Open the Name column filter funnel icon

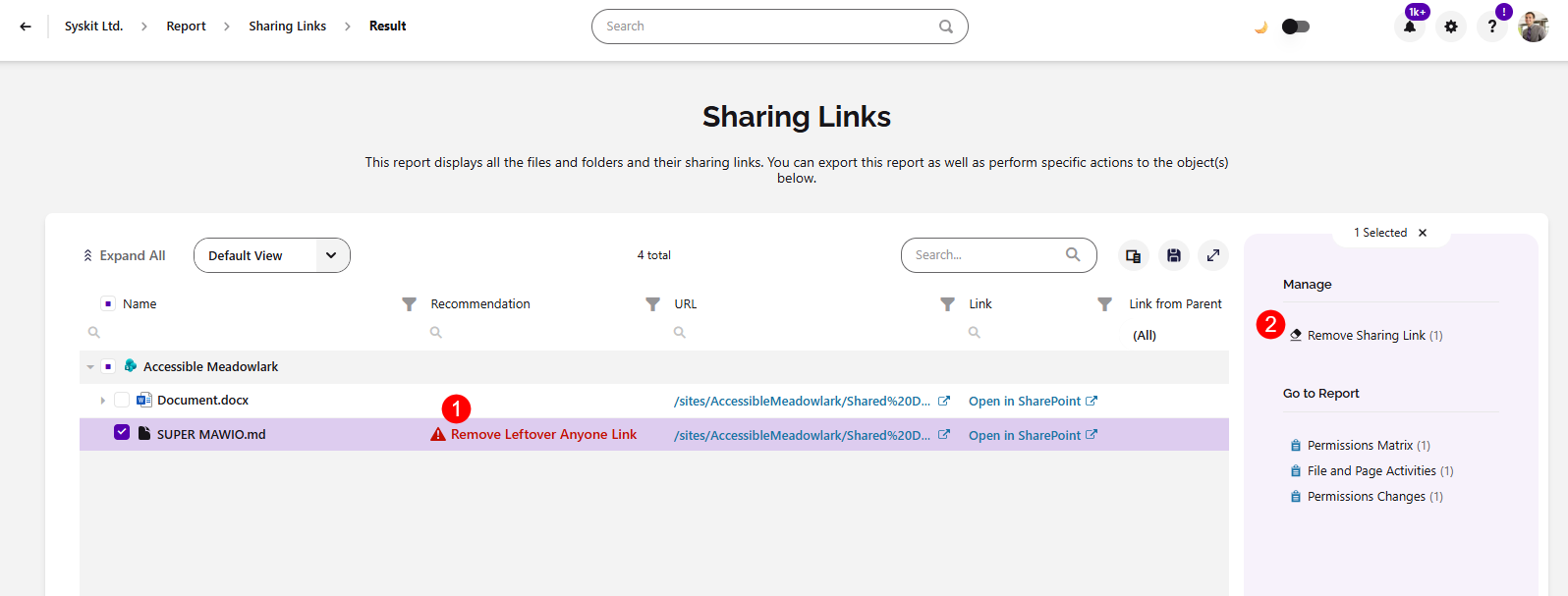click(410, 304)
